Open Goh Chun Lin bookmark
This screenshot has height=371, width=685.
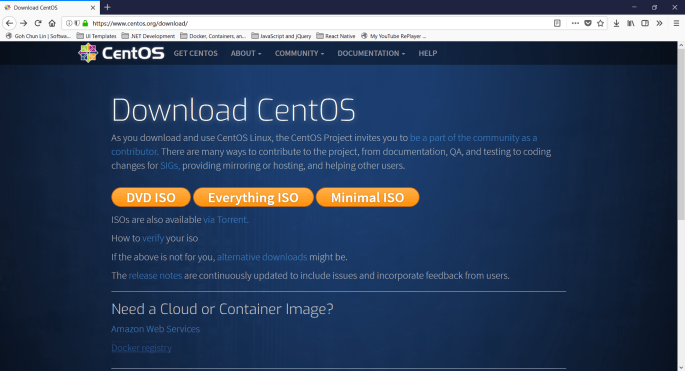pos(38,36)
